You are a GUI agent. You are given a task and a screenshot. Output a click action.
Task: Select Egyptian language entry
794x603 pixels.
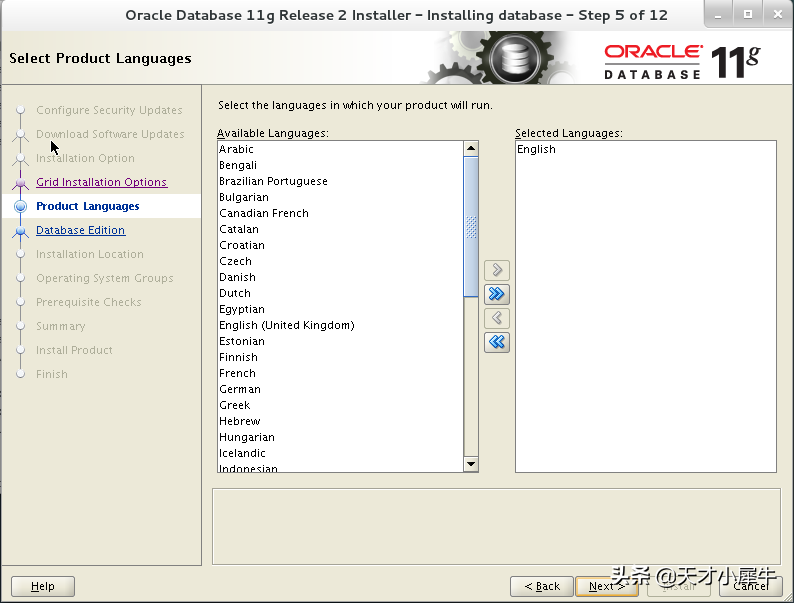coord(340,309)
